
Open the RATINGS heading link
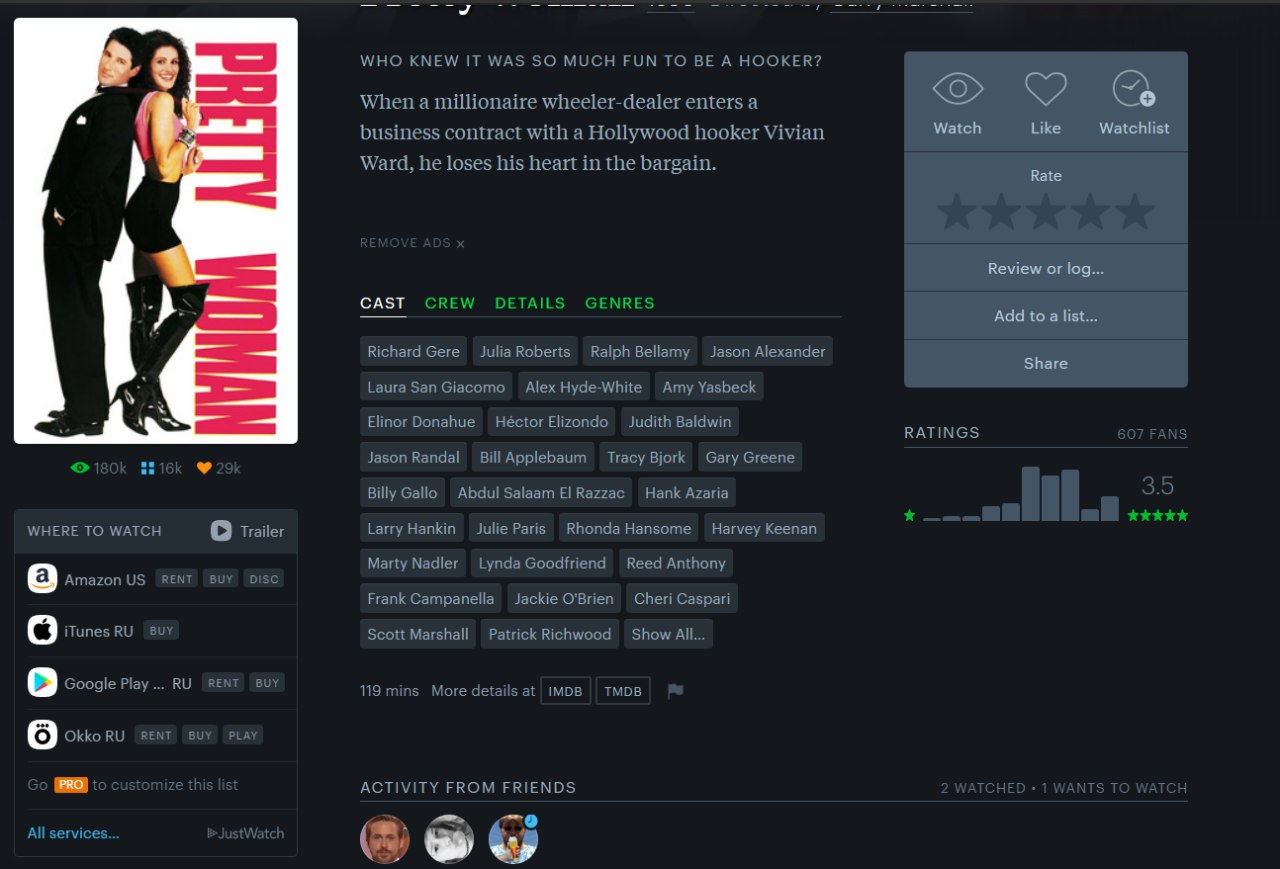click(x=942, y=433)
